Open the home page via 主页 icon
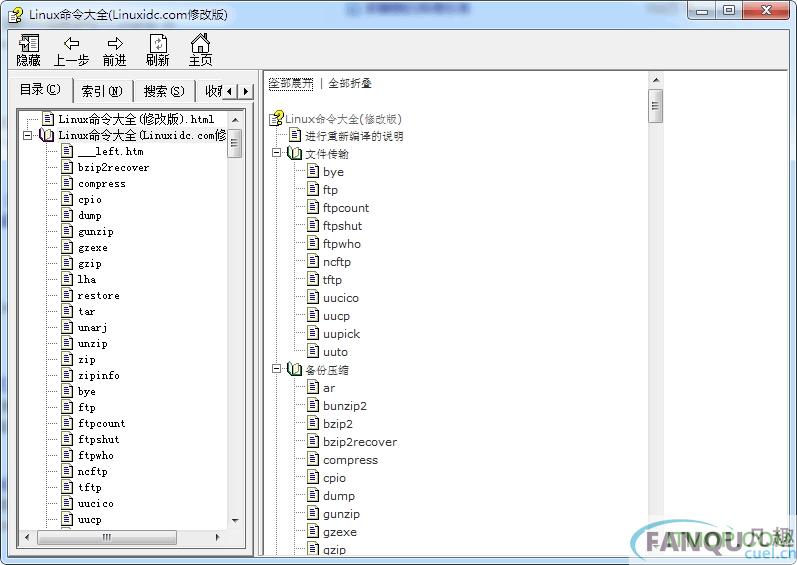Image resolution: width=797 pixels, height=565 pixels. [200, 50]
